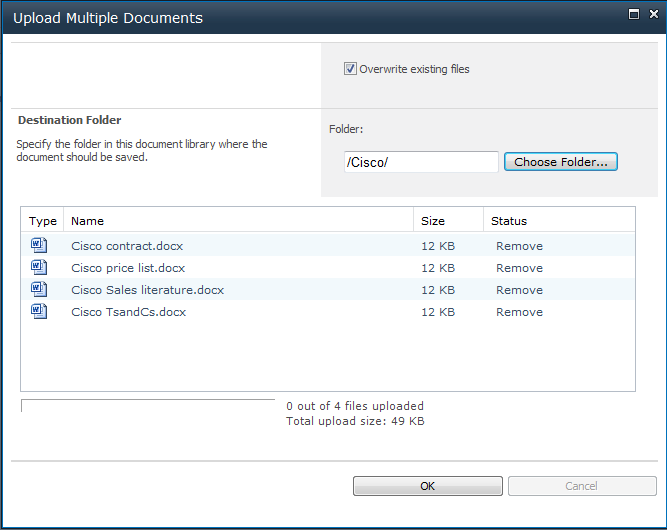Close the Upload Multiple Documents dialog
The width and height of the screenshot is (667, 530).
652,15
